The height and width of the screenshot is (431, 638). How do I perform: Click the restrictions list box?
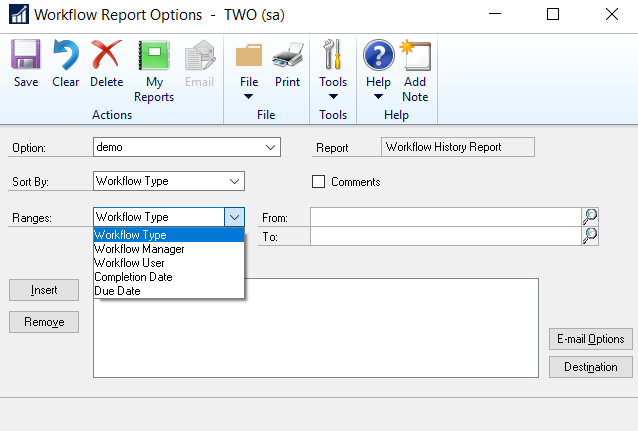316,328
